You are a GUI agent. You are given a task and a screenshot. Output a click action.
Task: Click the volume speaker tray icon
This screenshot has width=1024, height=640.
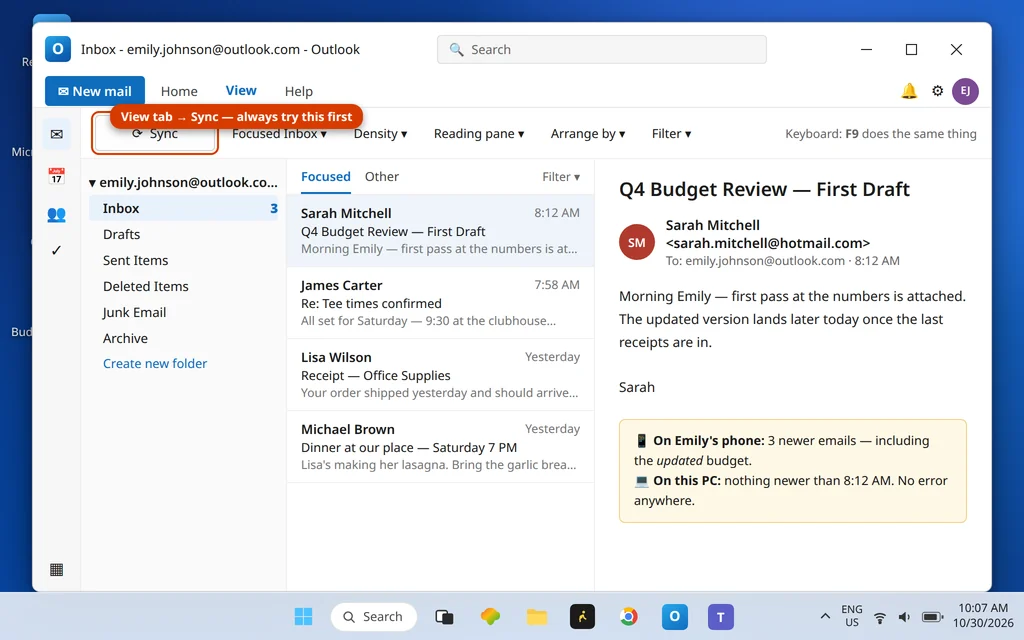point(904,617)
